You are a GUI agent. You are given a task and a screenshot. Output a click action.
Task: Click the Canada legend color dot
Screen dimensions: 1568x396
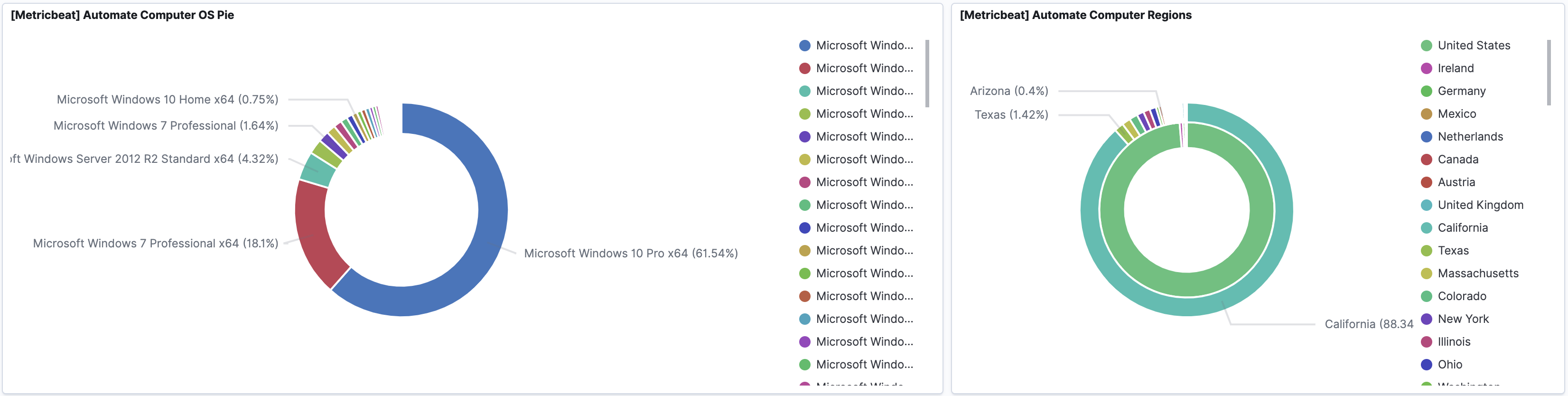pos(1426,160)
